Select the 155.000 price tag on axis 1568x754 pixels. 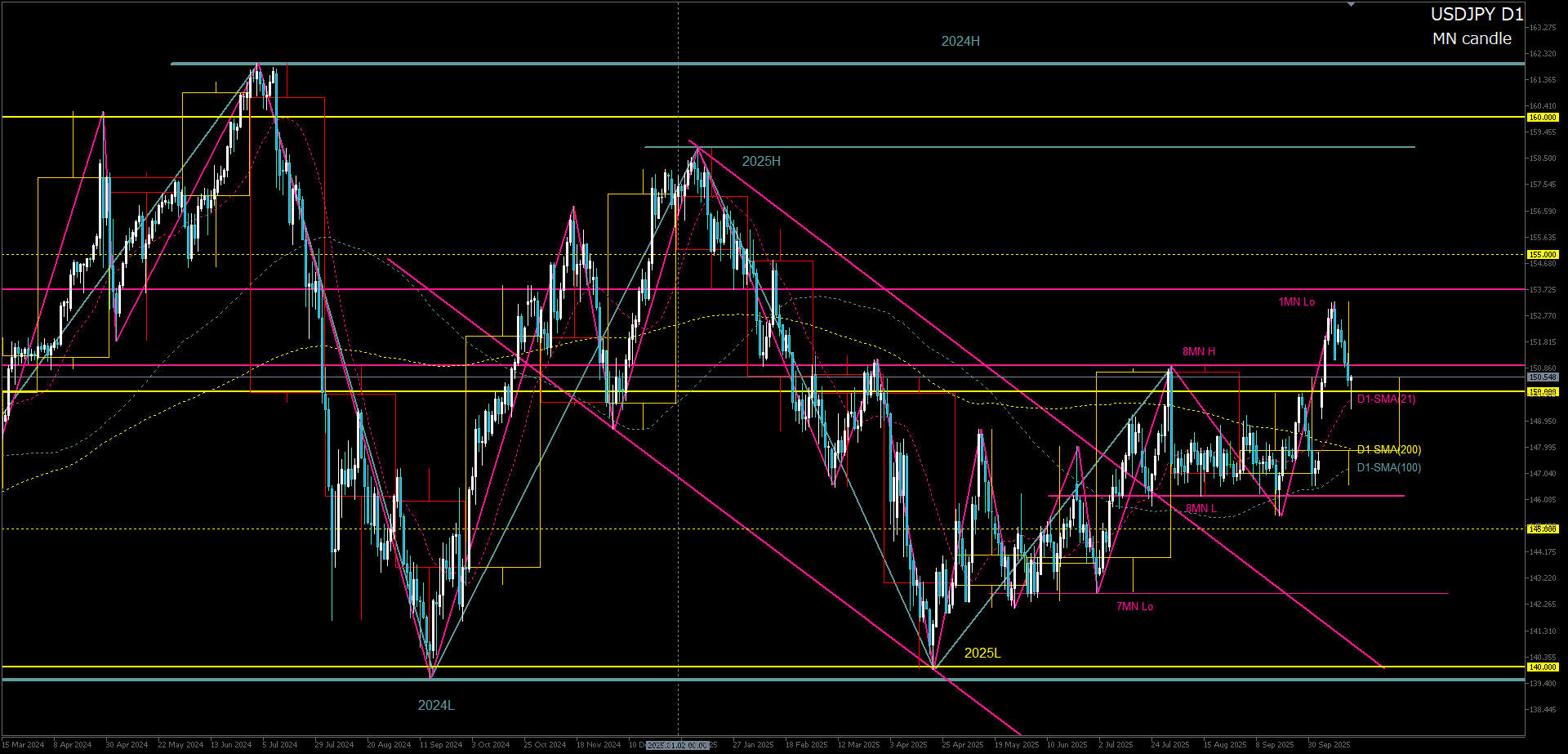[x=1542, y=255]
